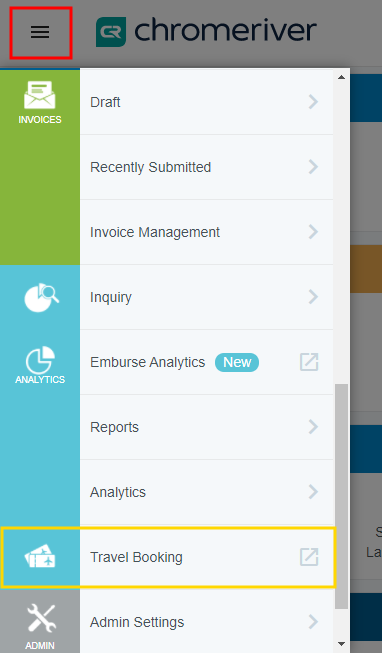This screenshot has width=382, height=653.
Task: Click the menu scrollbar down arrow
Action: click(342, 644)
